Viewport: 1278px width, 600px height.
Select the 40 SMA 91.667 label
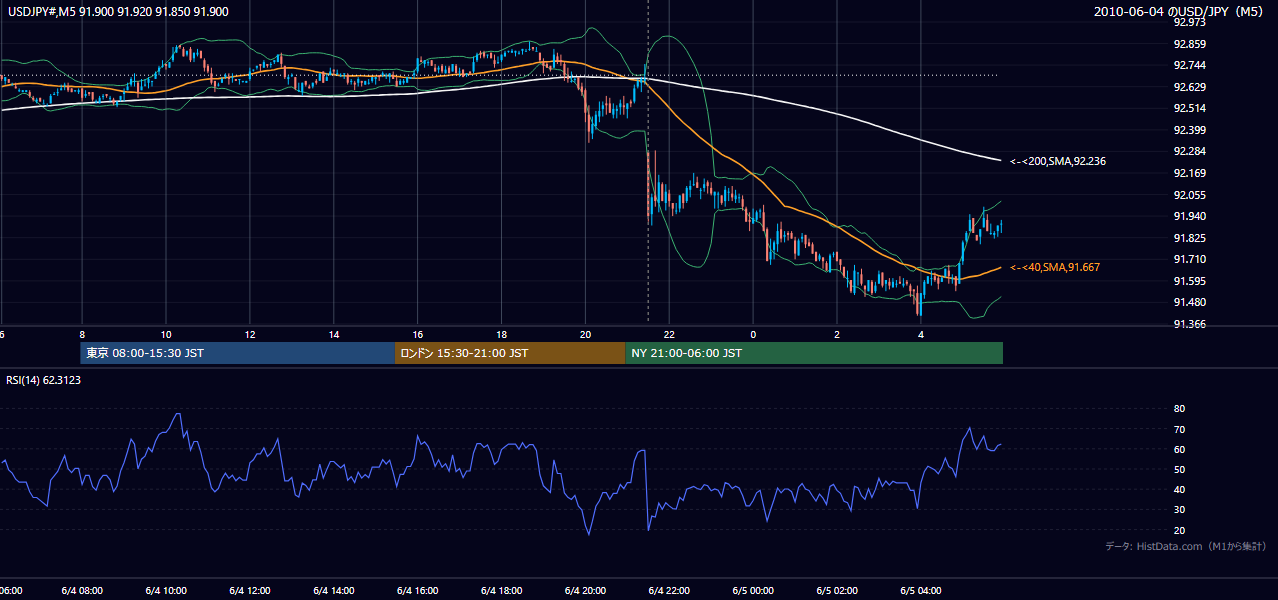[x=1055, y=267]
